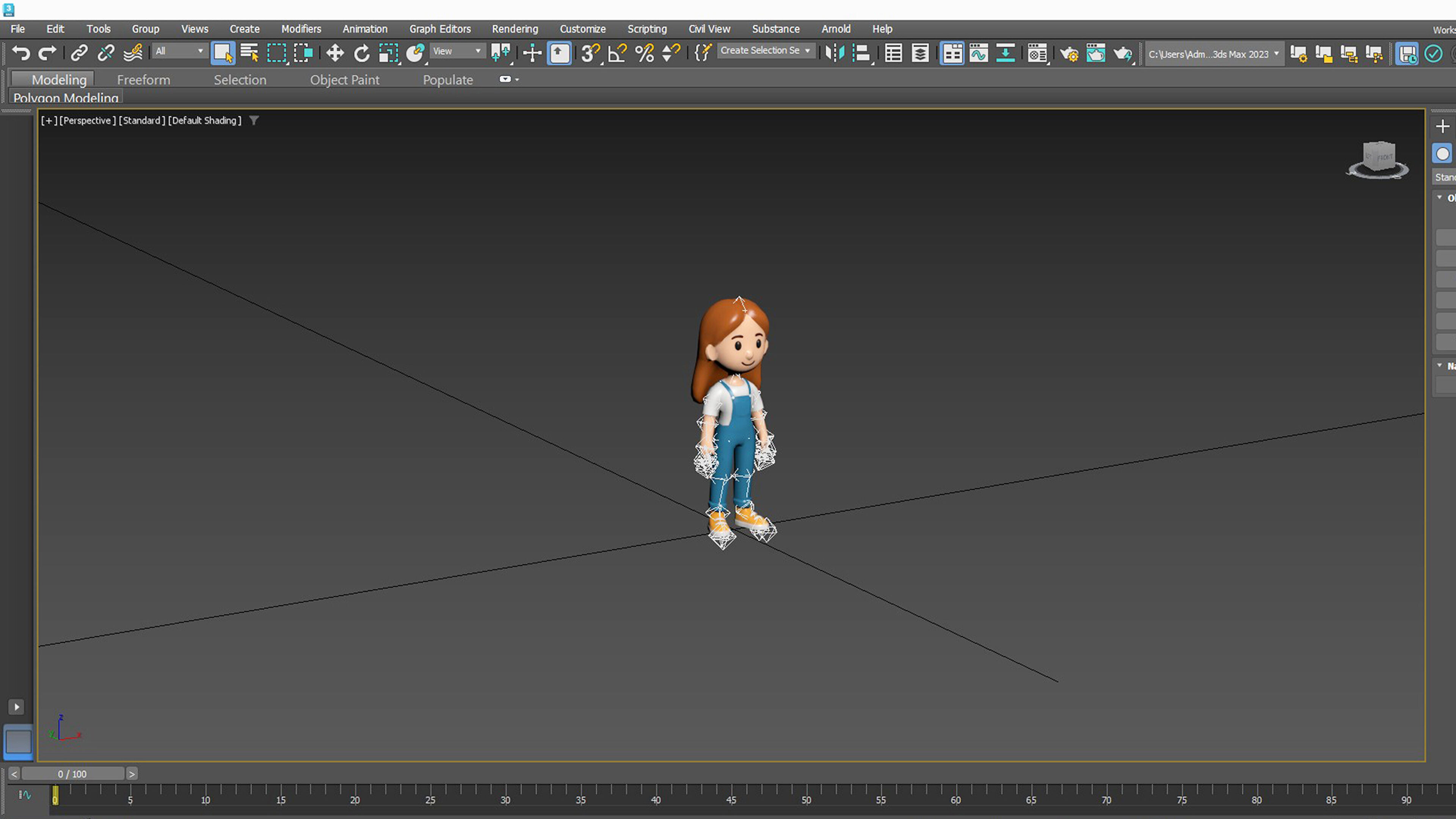Viewport: 1456px width, 819px height.
Task: Open Rendered Frame Window icon
Action: click(x=1095, y=53)
